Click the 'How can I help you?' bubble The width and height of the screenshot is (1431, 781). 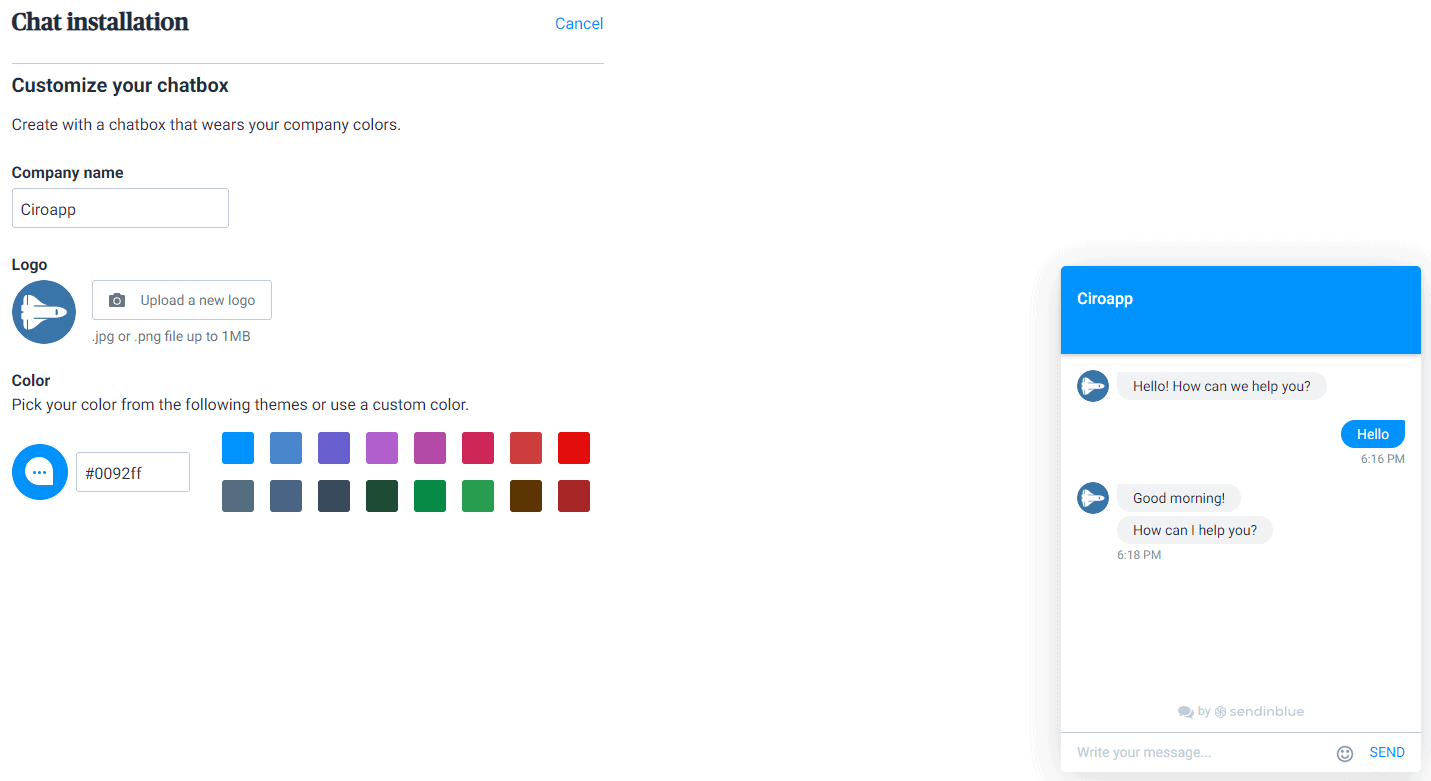(x=1195, y=530)
